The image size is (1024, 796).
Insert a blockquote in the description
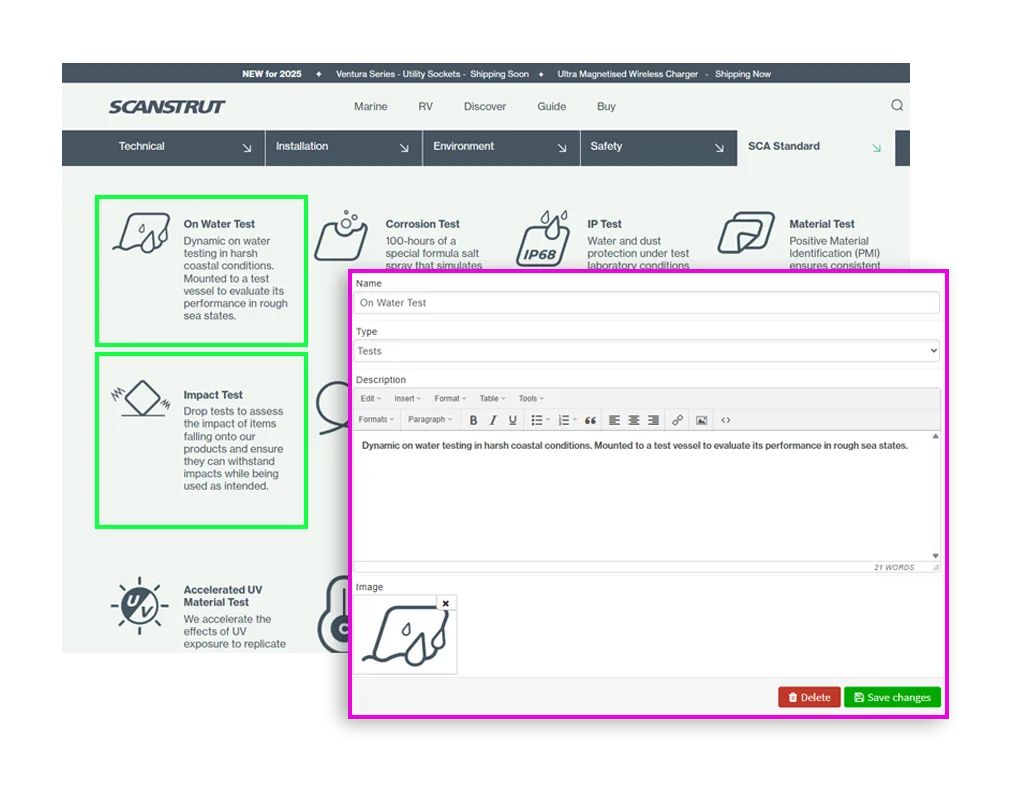592,419
